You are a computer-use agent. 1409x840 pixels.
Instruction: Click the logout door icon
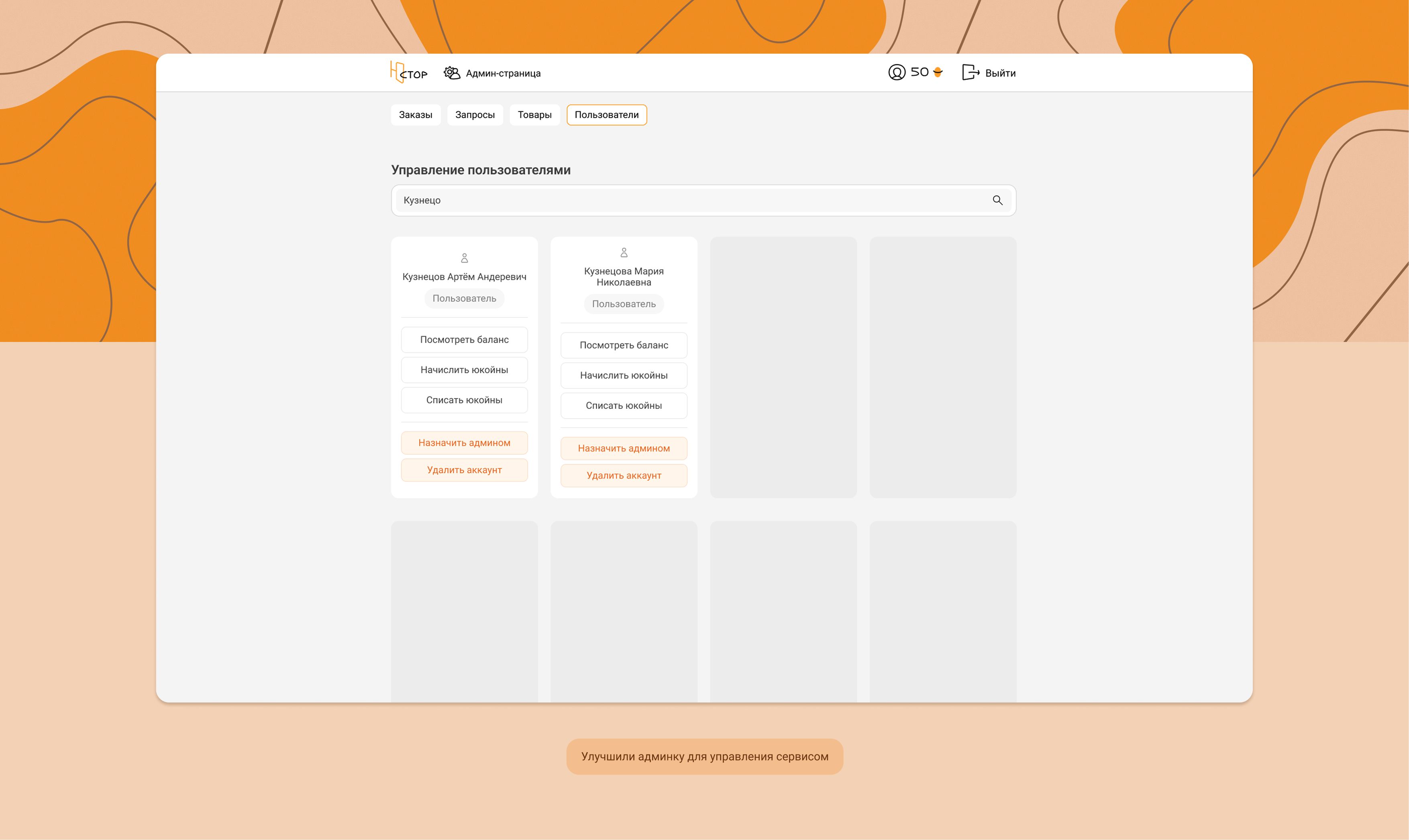[970, 73]
